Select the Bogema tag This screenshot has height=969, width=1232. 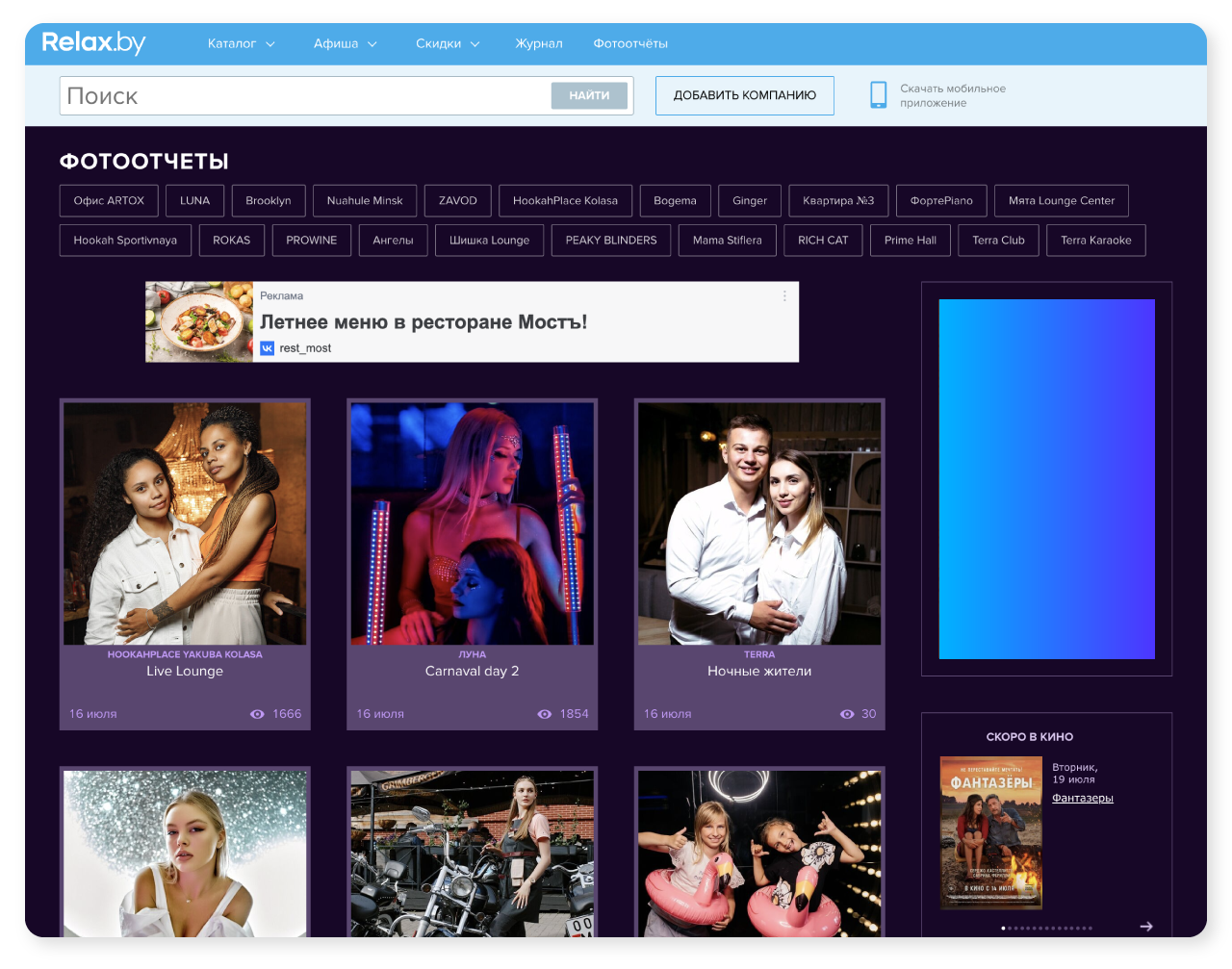(x=675, y=200)
